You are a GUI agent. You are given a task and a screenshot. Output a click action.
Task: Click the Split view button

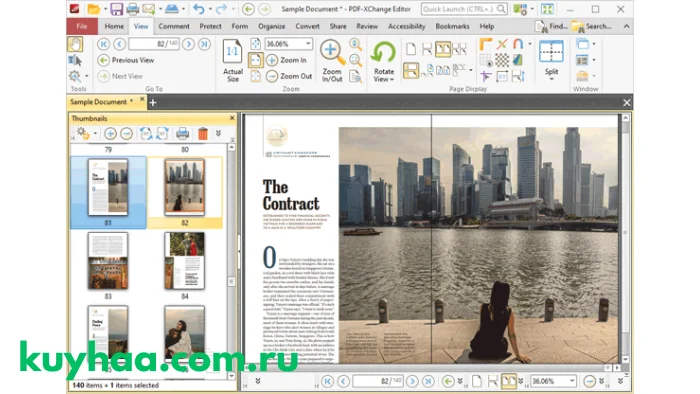[x=551, y=61]
